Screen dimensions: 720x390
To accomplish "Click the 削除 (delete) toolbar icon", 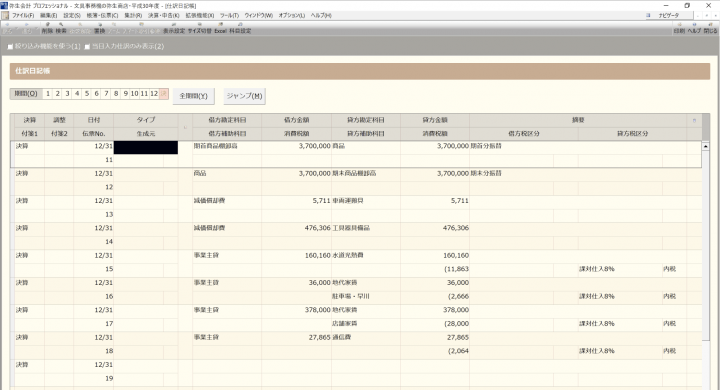I will tap(47, 28).
